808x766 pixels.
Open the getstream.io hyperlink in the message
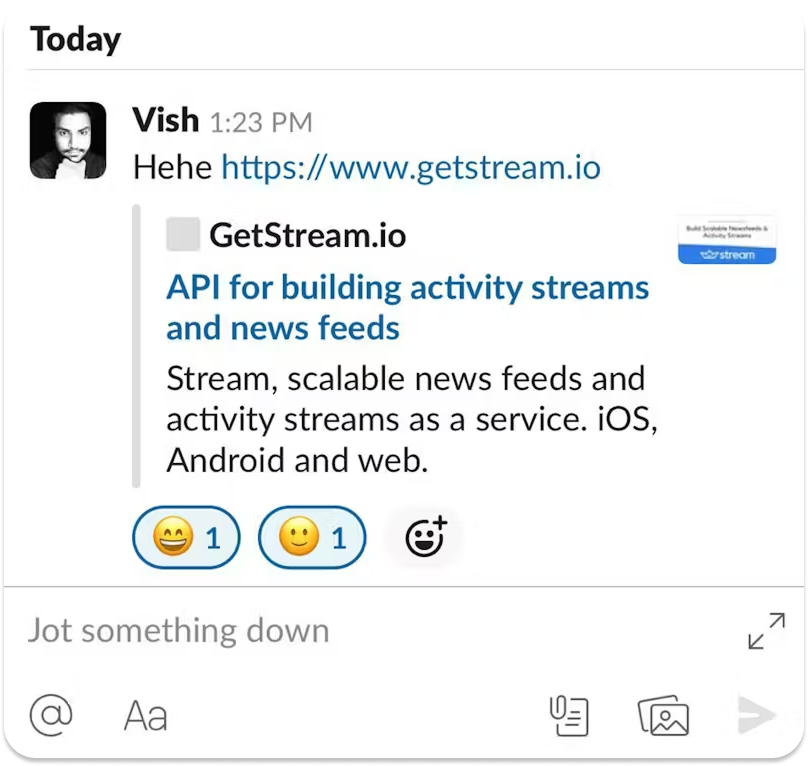[x=409, y=168]
